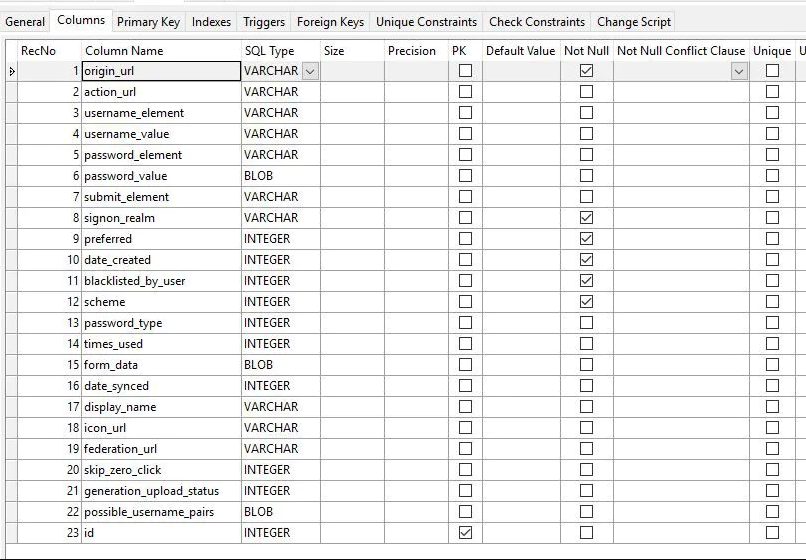
Task: Enable Not Null for times_used
Action: (x=586, y=344)
